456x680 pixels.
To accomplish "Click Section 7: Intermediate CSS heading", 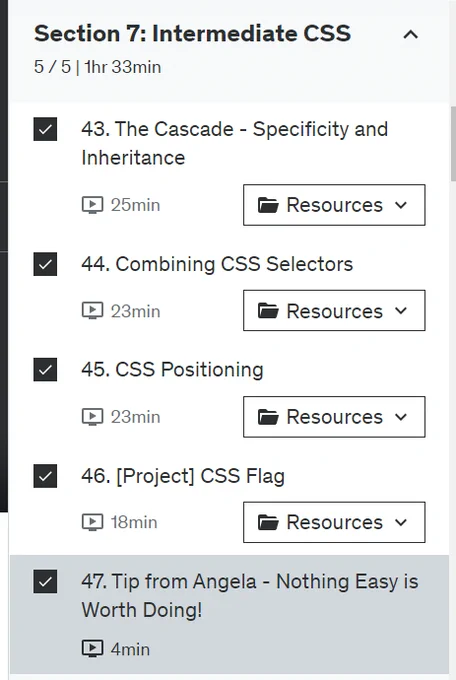I will click(x=192, y=34).
